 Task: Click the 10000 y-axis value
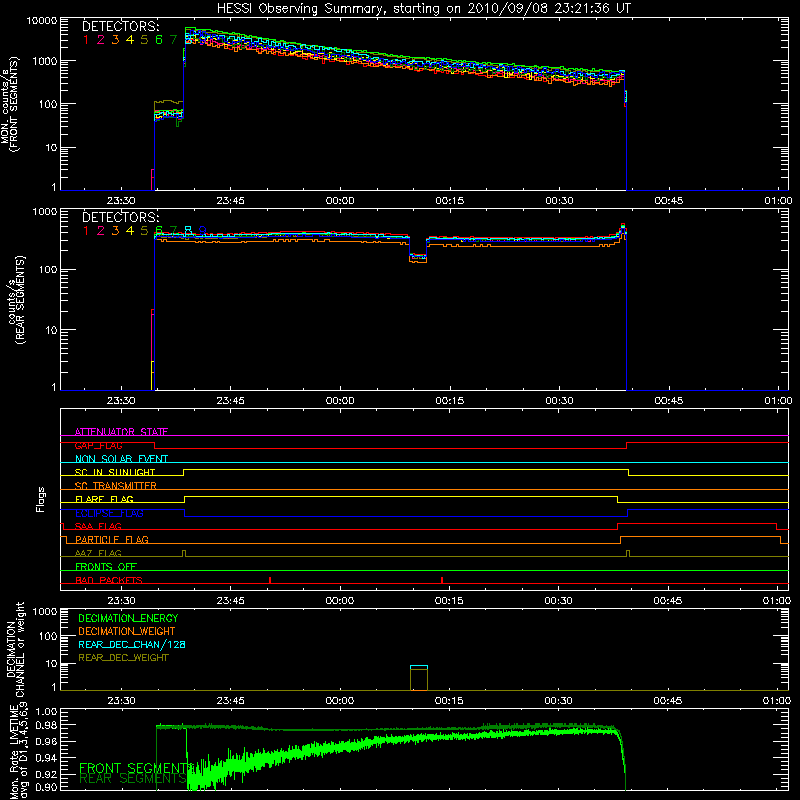point(42,21)
